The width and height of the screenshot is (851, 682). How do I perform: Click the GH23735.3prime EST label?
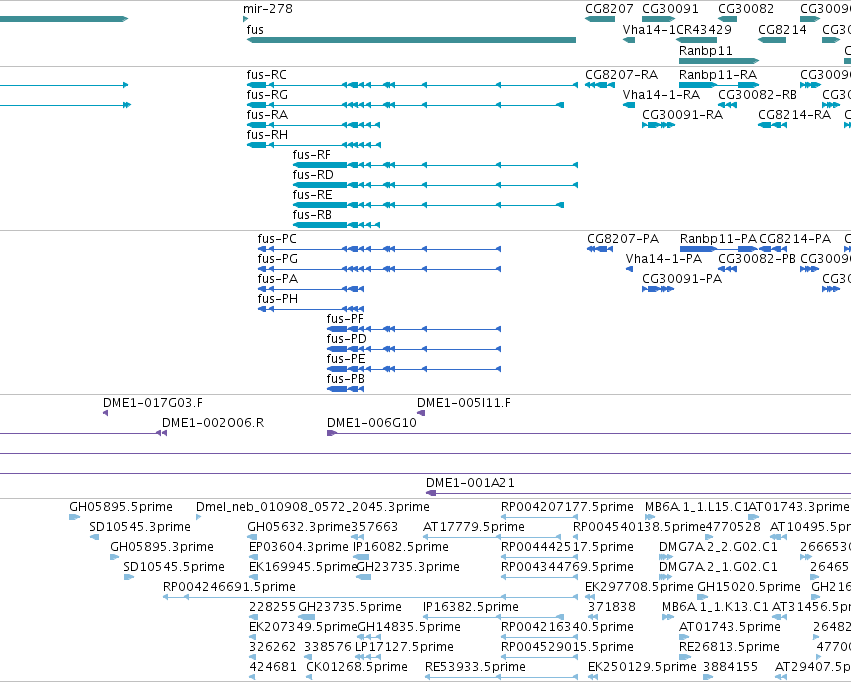pos(408,567)
